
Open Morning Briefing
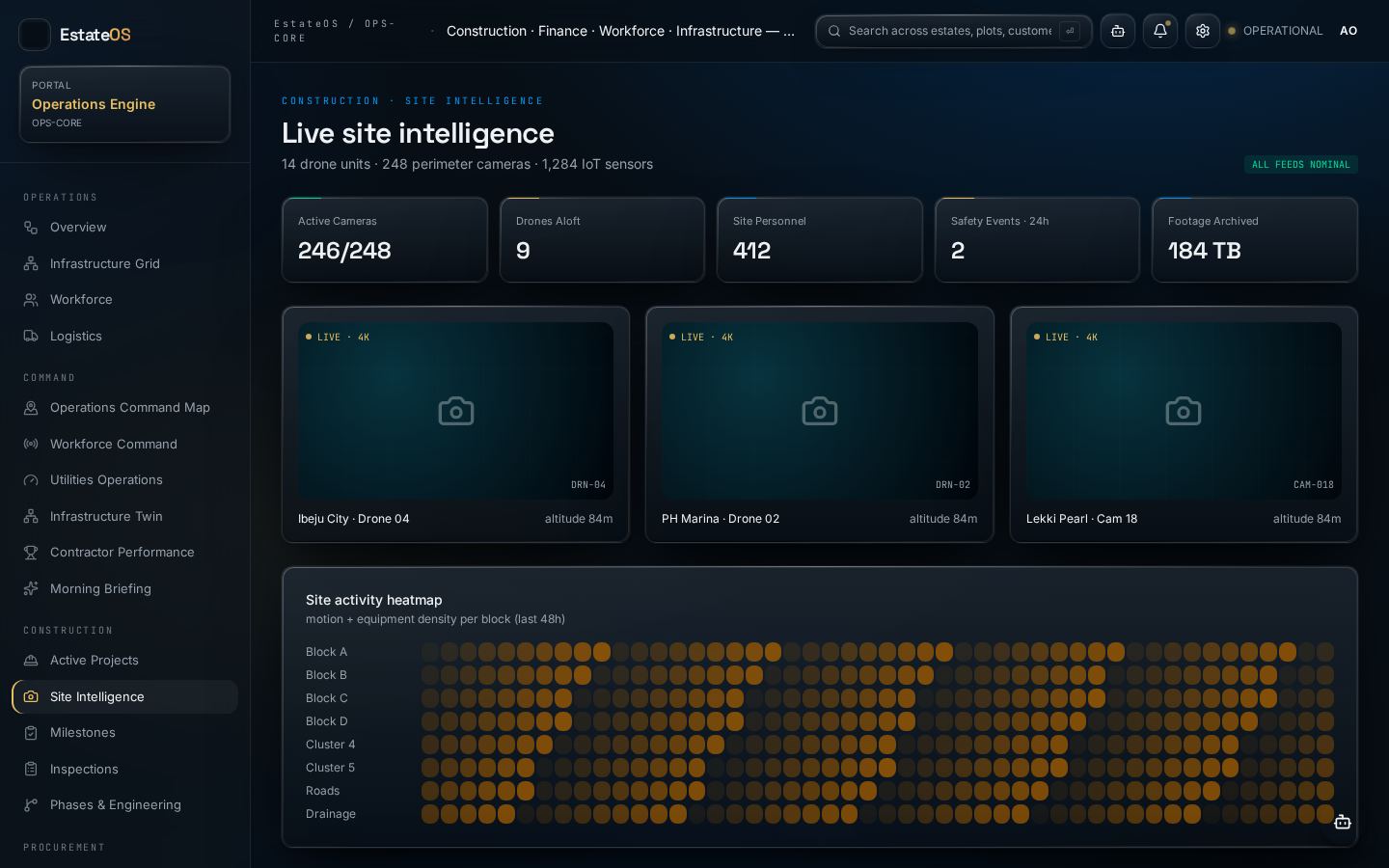click(x=124, y=588)
